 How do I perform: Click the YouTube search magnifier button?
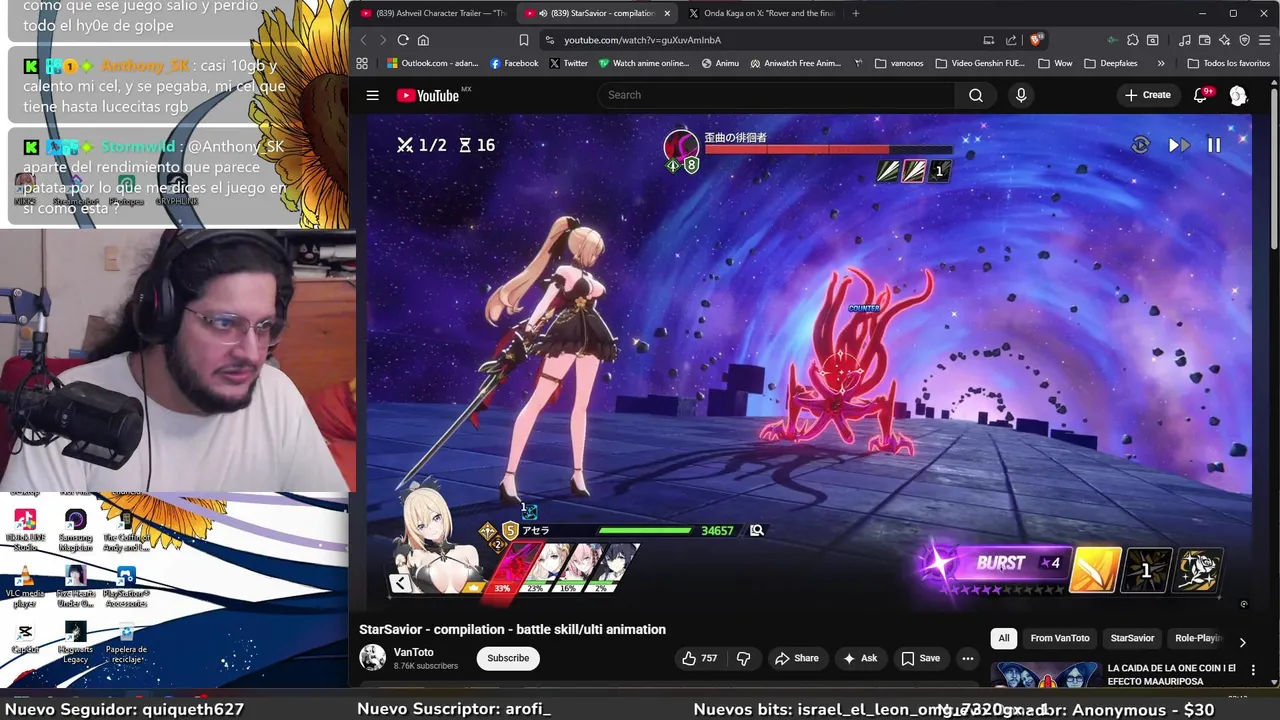[x=975, y=95]
